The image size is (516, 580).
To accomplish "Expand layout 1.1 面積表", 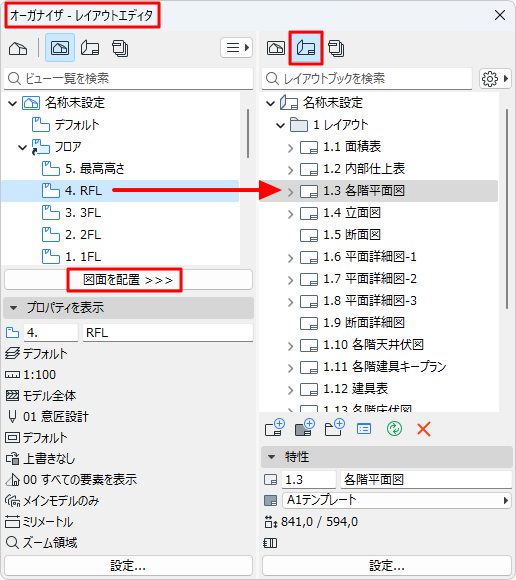I will point(290,148).
